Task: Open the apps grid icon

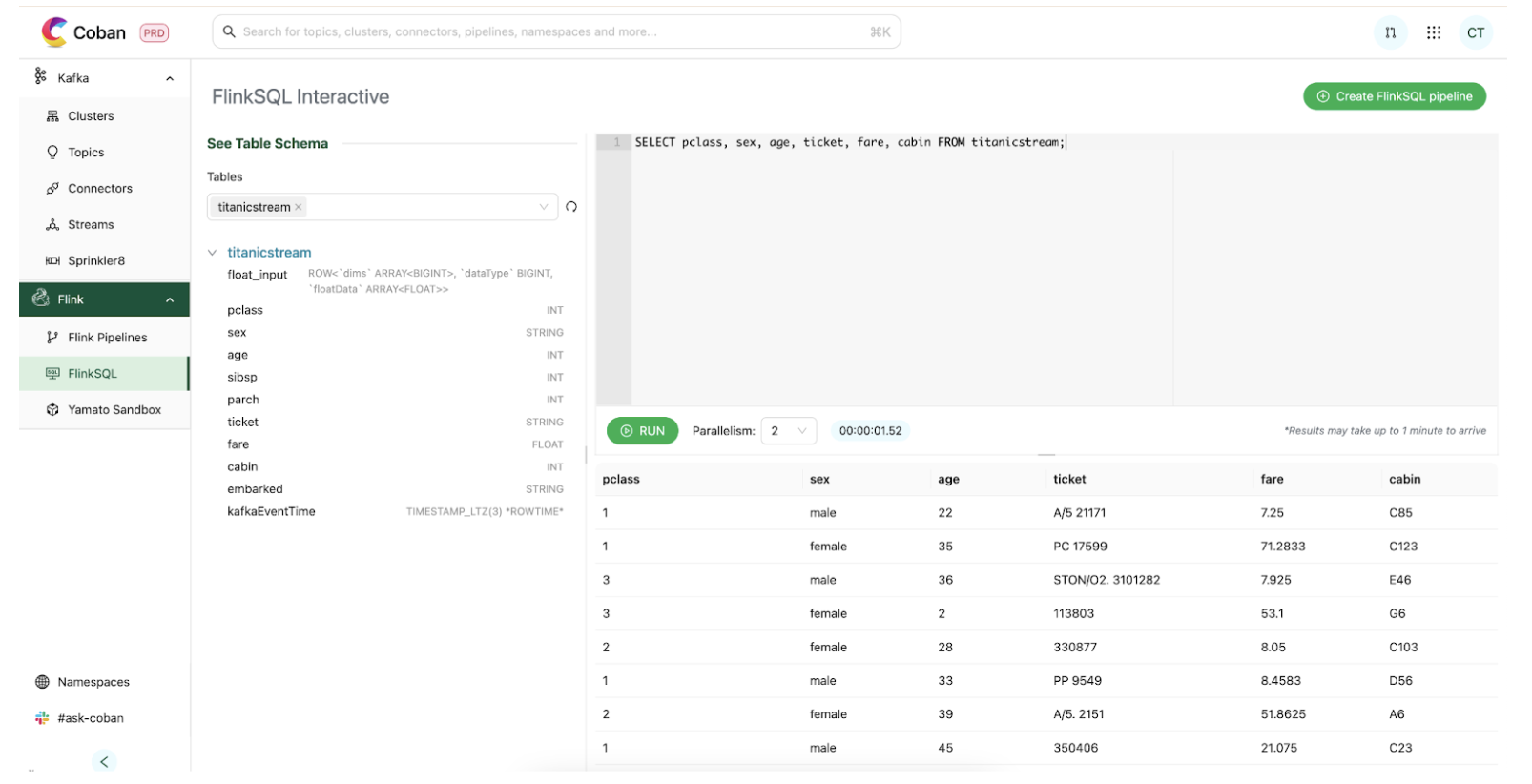Action: [1433, 32]
